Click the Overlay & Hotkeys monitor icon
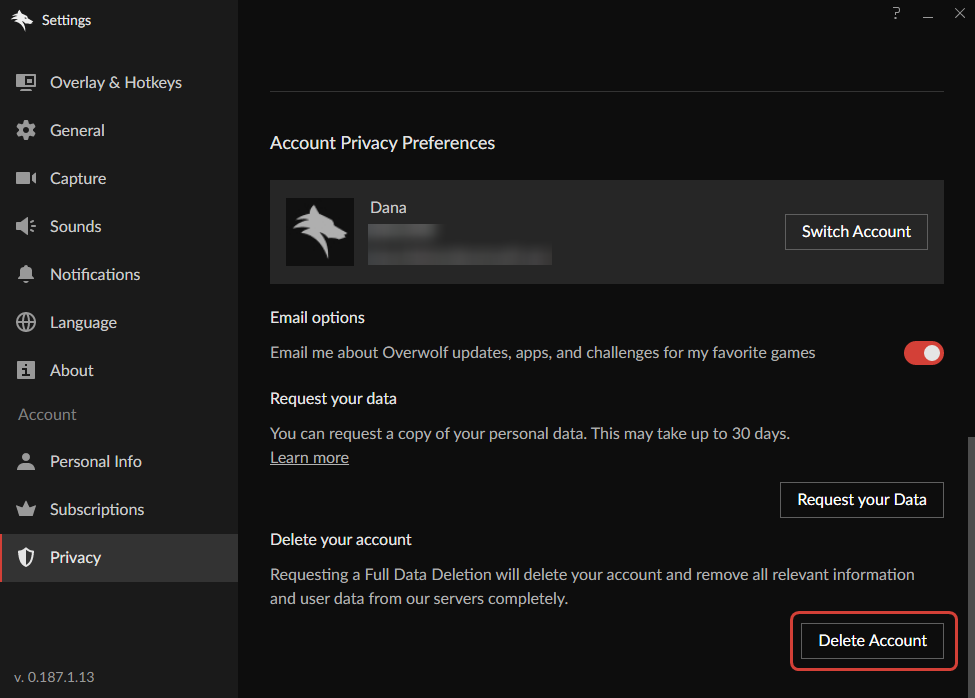This screenshot has height=698, width=975. [25, 83]
